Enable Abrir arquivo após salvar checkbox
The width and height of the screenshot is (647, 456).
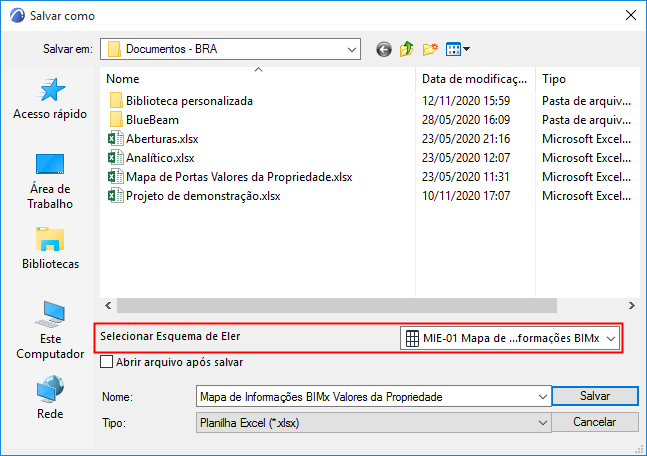(106, 362)
